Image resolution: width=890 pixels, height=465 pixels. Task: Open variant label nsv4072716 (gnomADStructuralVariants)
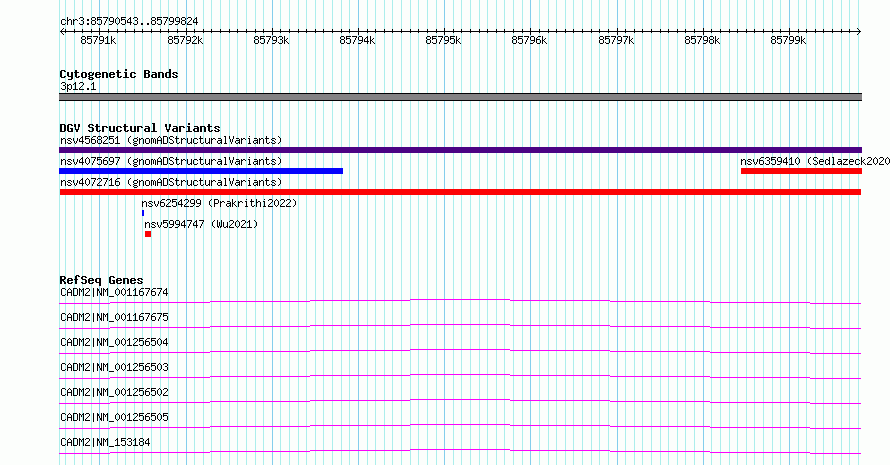(x=171, y=182)
